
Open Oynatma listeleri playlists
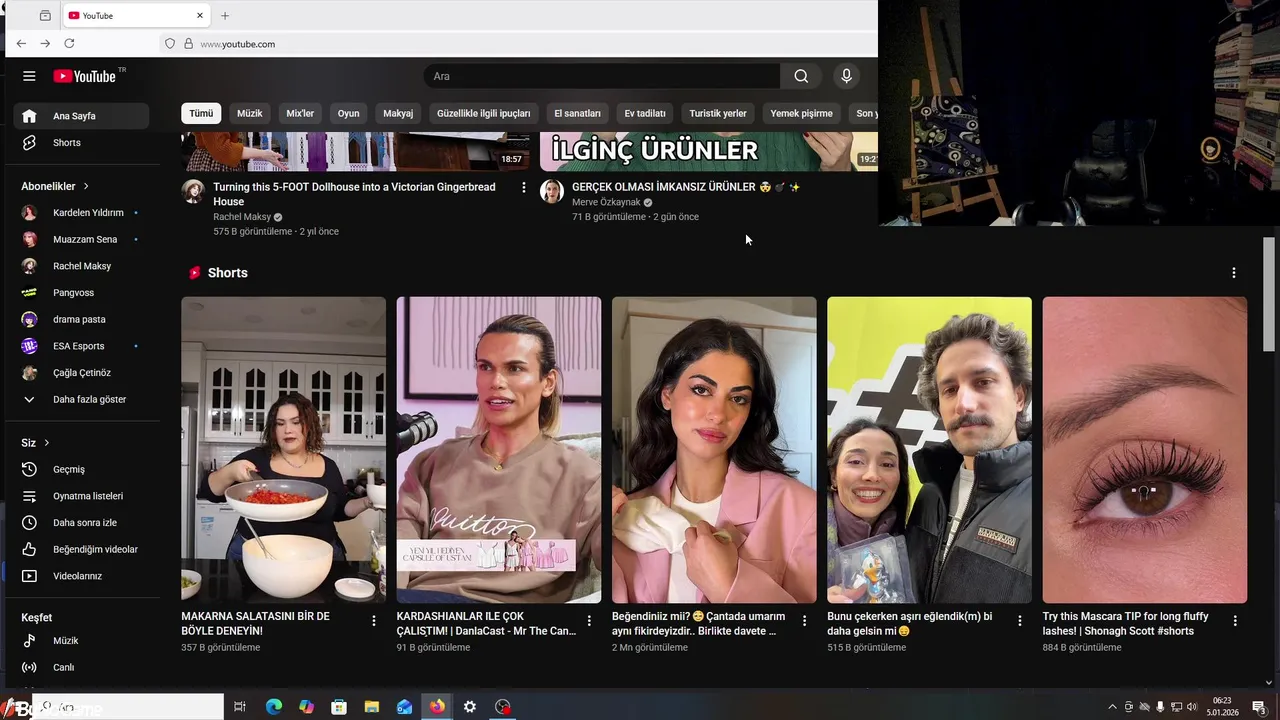tap(81, 496)
